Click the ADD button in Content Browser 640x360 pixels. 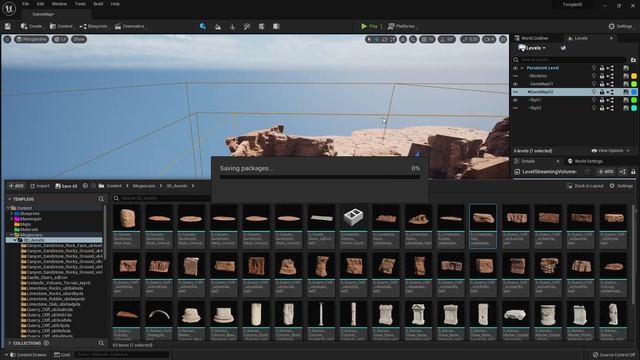coord(16,186)
